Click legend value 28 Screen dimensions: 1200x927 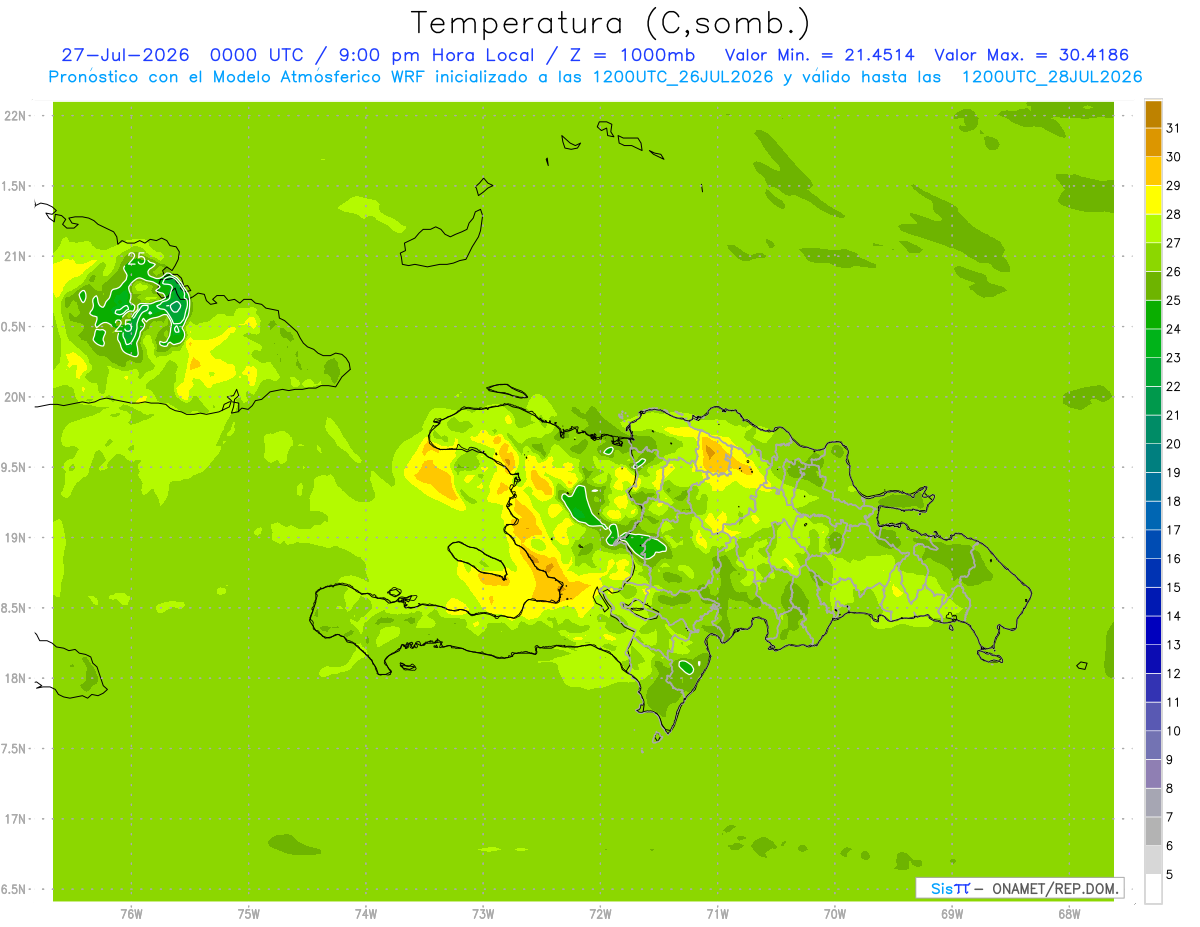click(1175, 214)
